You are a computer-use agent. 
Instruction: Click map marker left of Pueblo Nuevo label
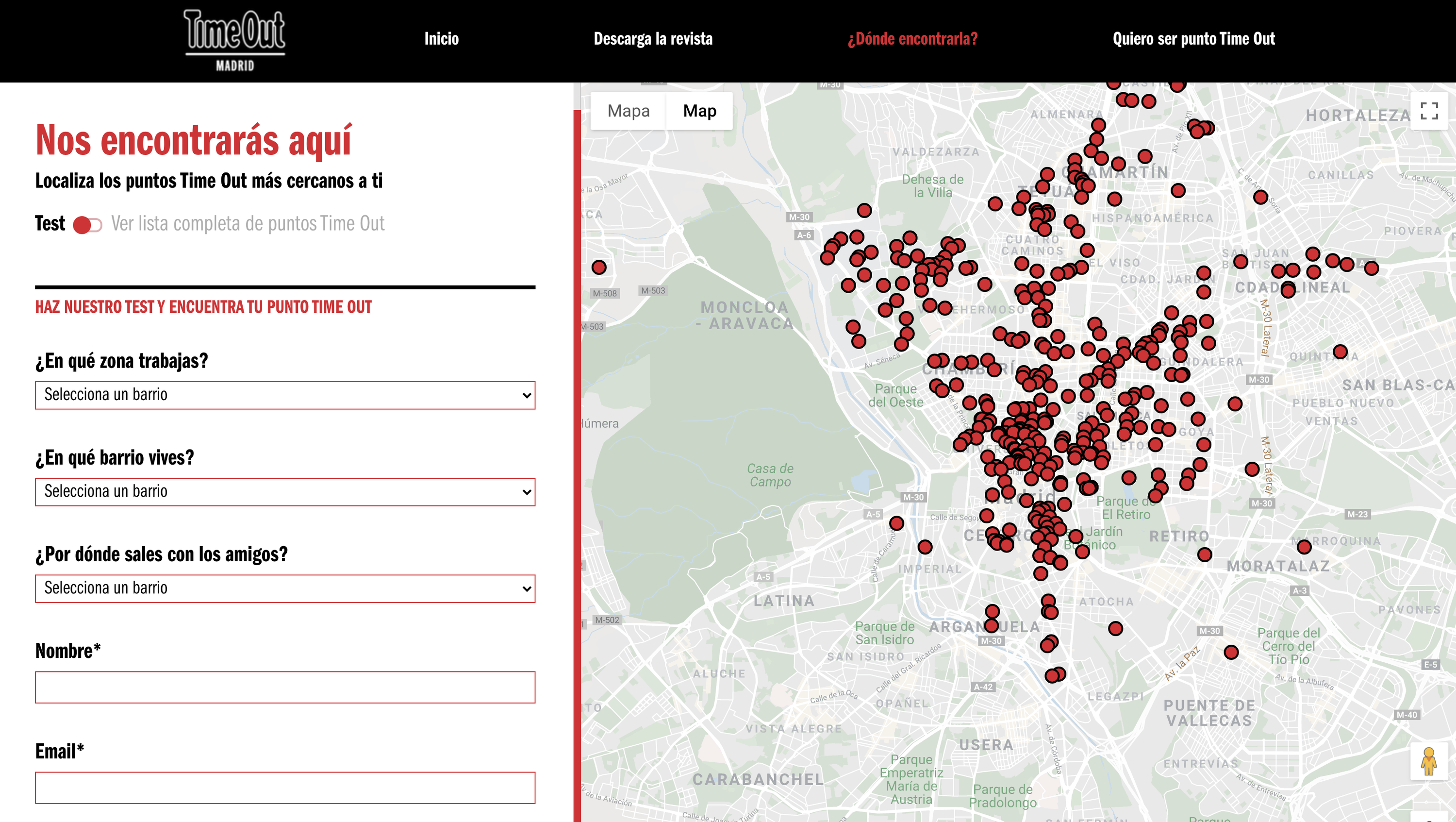(1235, 403)
